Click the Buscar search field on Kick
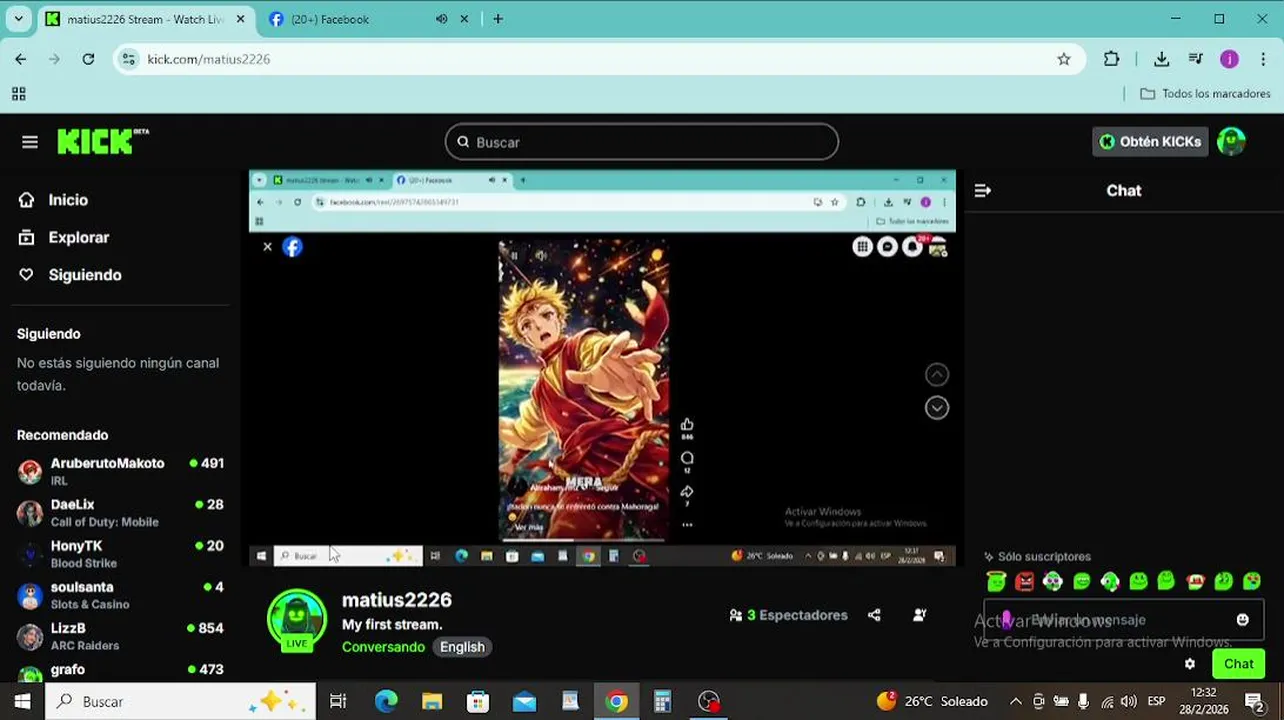The image size is (1284, 720). tap(641, 142)
